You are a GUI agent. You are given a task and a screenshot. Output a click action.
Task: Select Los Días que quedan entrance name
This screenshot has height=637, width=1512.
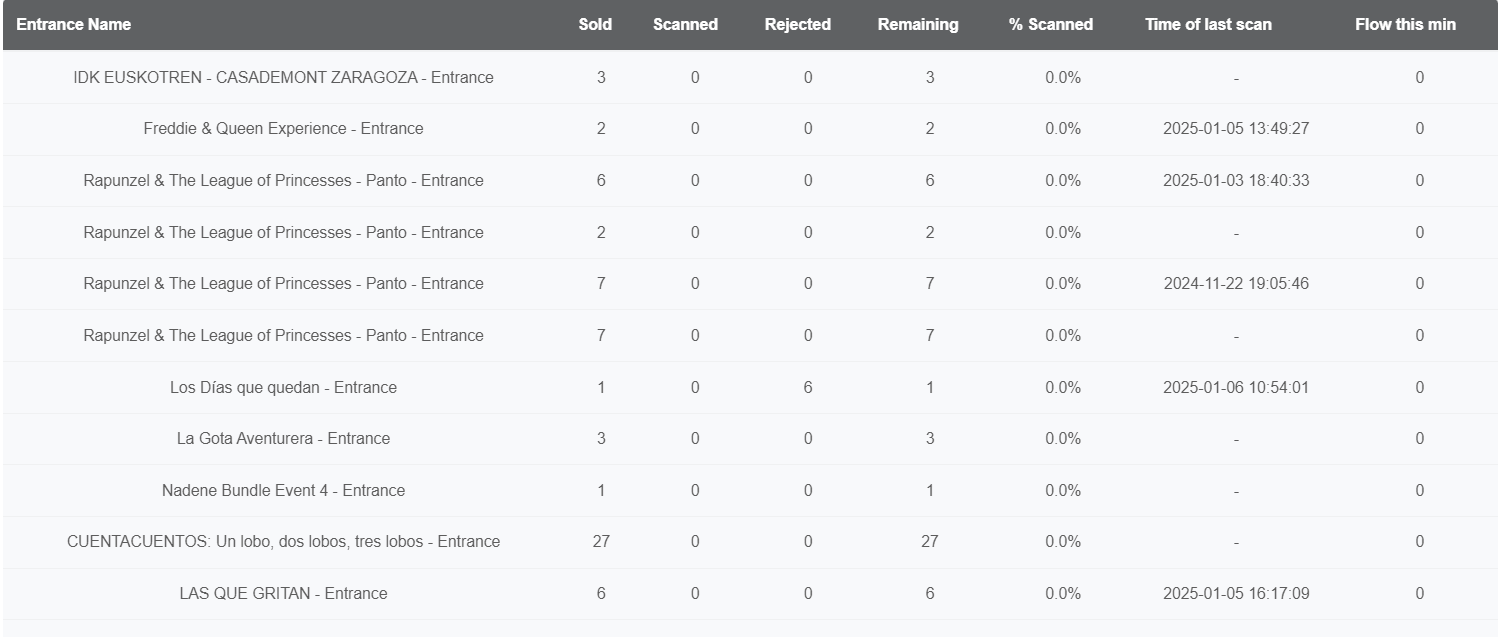[283, 387]
